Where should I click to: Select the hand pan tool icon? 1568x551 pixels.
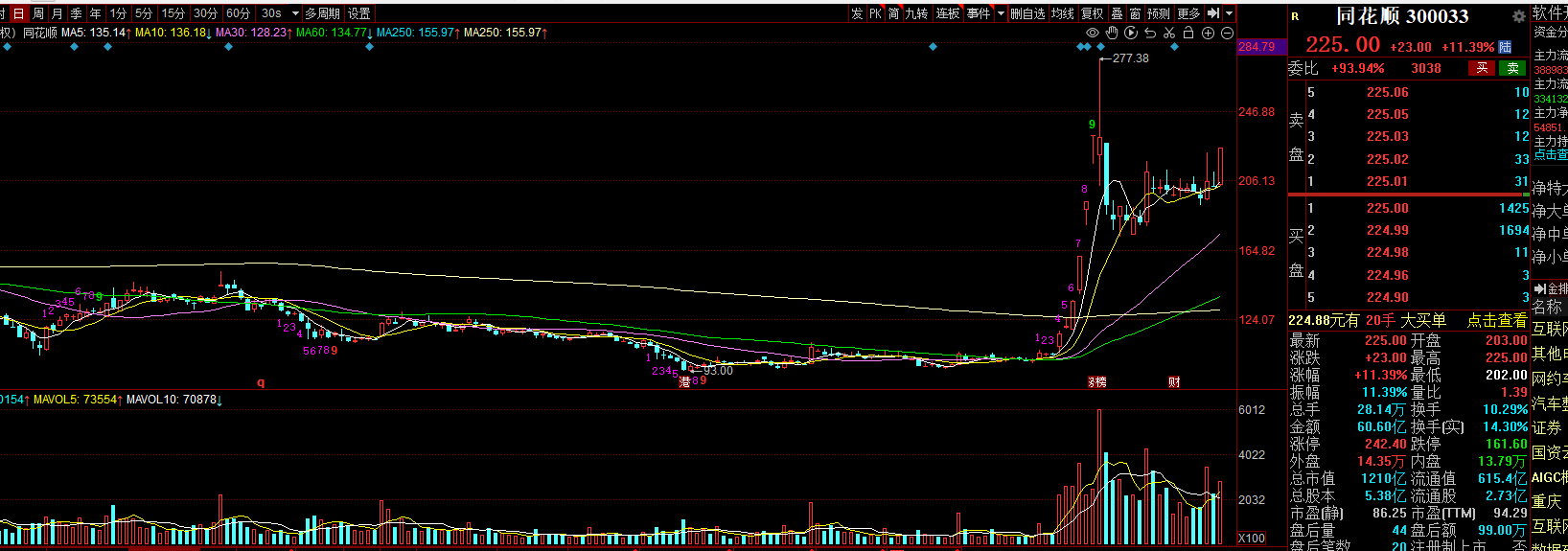click(x=1112, y=33)
